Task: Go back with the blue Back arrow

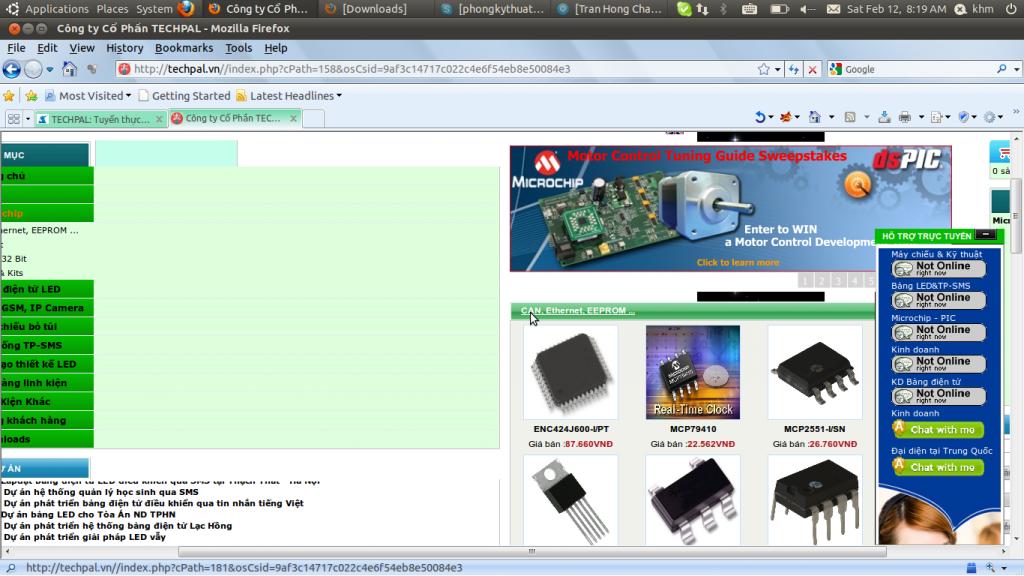Action: pos(12,69)
